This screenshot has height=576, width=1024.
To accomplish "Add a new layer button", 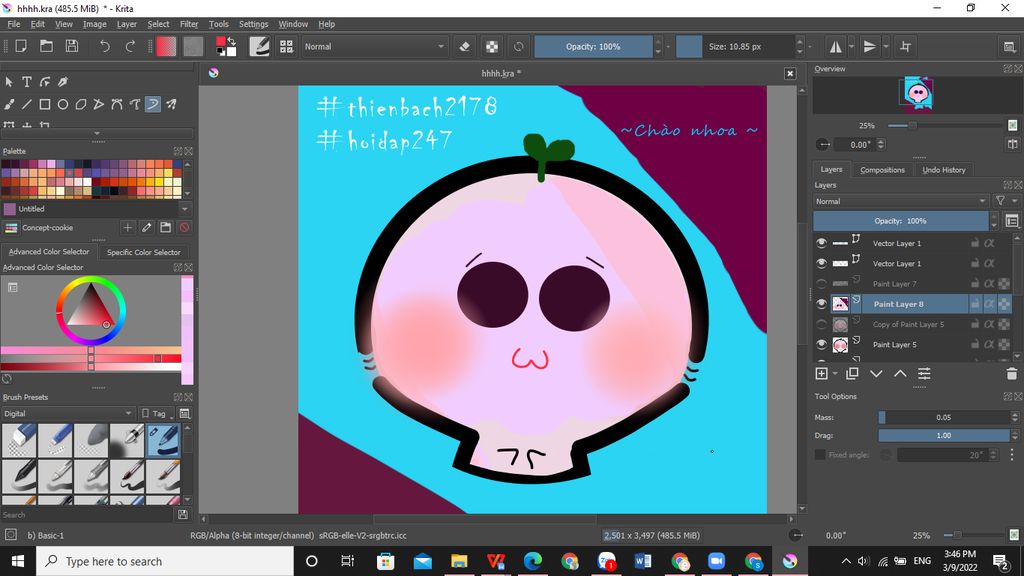I will (822, 374).
